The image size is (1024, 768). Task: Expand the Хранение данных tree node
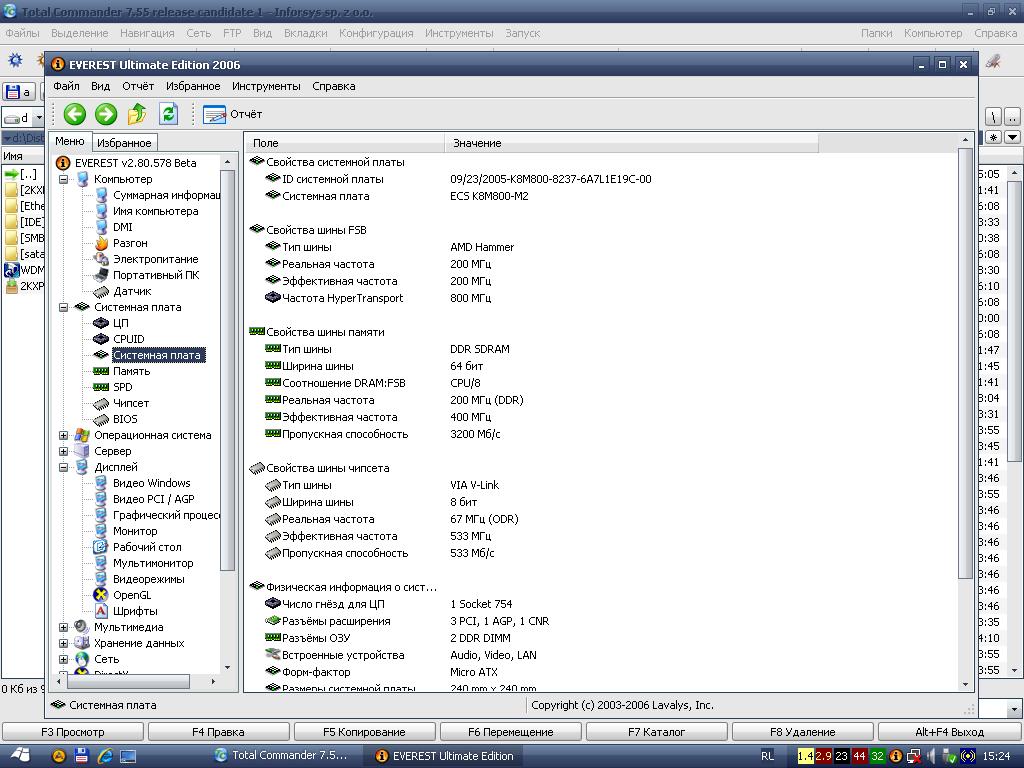click(x=63, y=643)
